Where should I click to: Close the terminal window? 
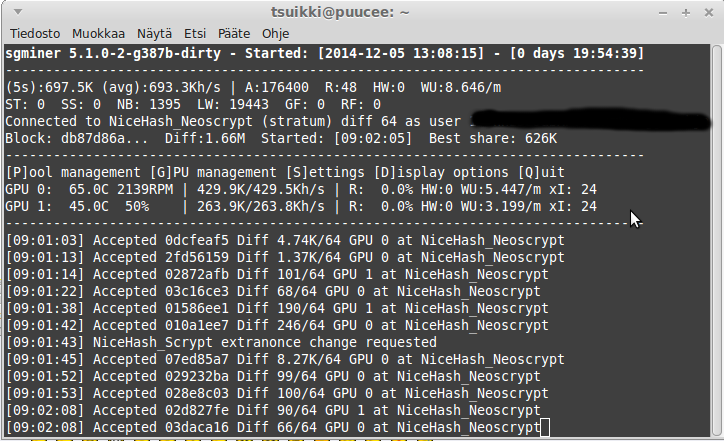click(x=709, y=13)
